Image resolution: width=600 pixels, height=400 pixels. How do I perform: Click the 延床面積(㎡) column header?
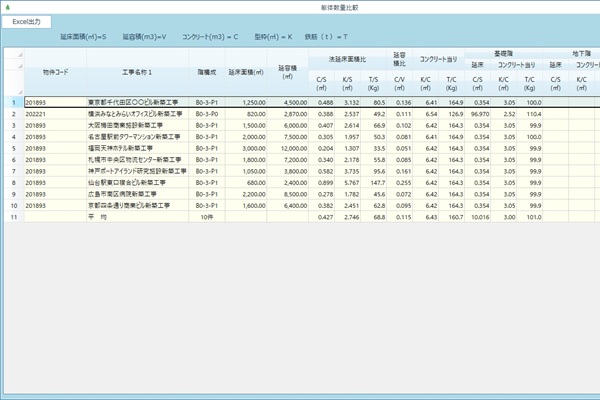pos(246,72)
